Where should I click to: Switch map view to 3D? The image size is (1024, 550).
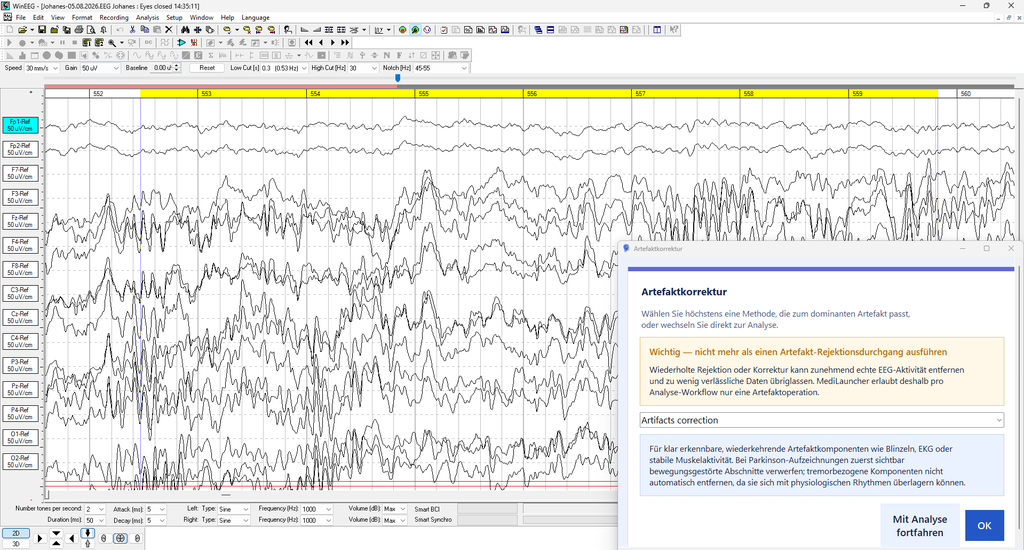click(x=16, y=544)
